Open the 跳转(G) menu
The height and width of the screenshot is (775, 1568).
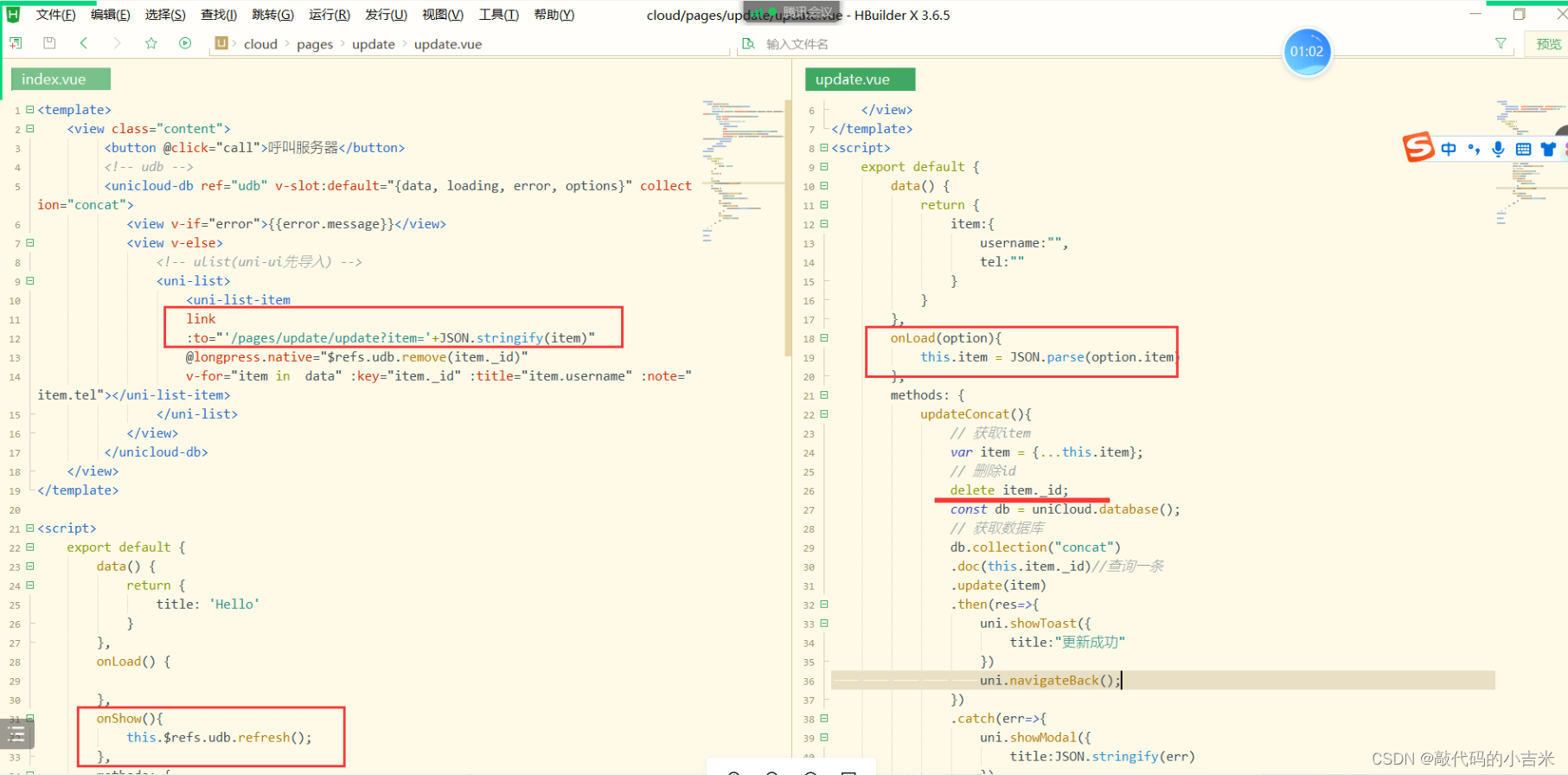tap(272, 15)
